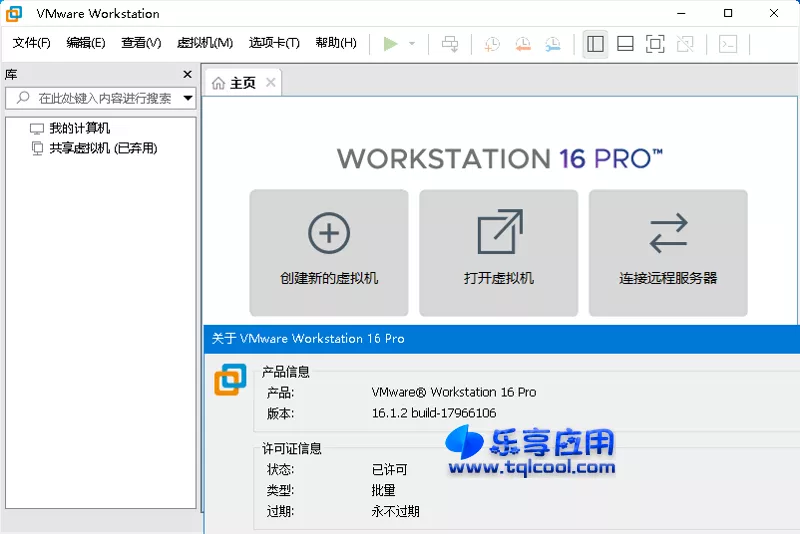
Task: Open the 选项卡(T) menu
Action: click(x=274, y=43)
